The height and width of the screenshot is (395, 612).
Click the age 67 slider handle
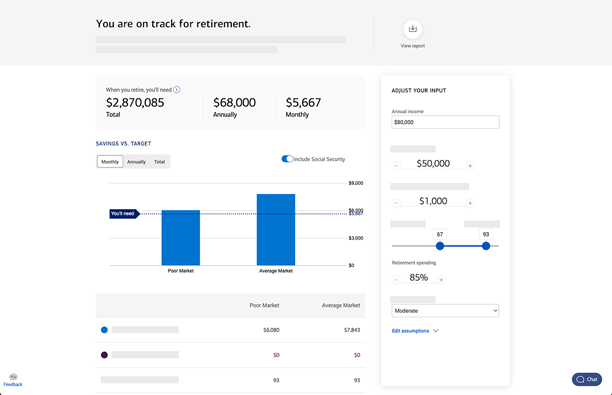click(x=440, y=246)
